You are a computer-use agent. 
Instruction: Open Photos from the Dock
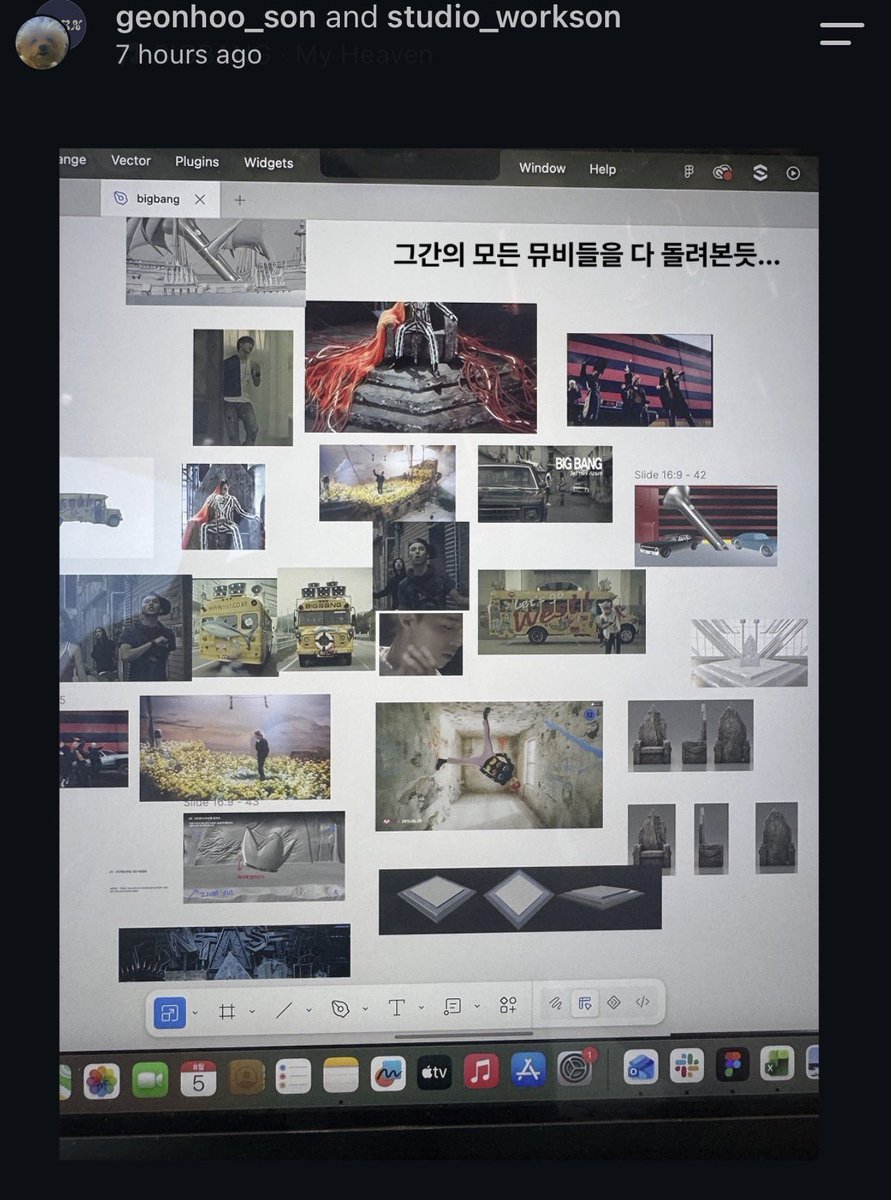[x=102, y=1080]
